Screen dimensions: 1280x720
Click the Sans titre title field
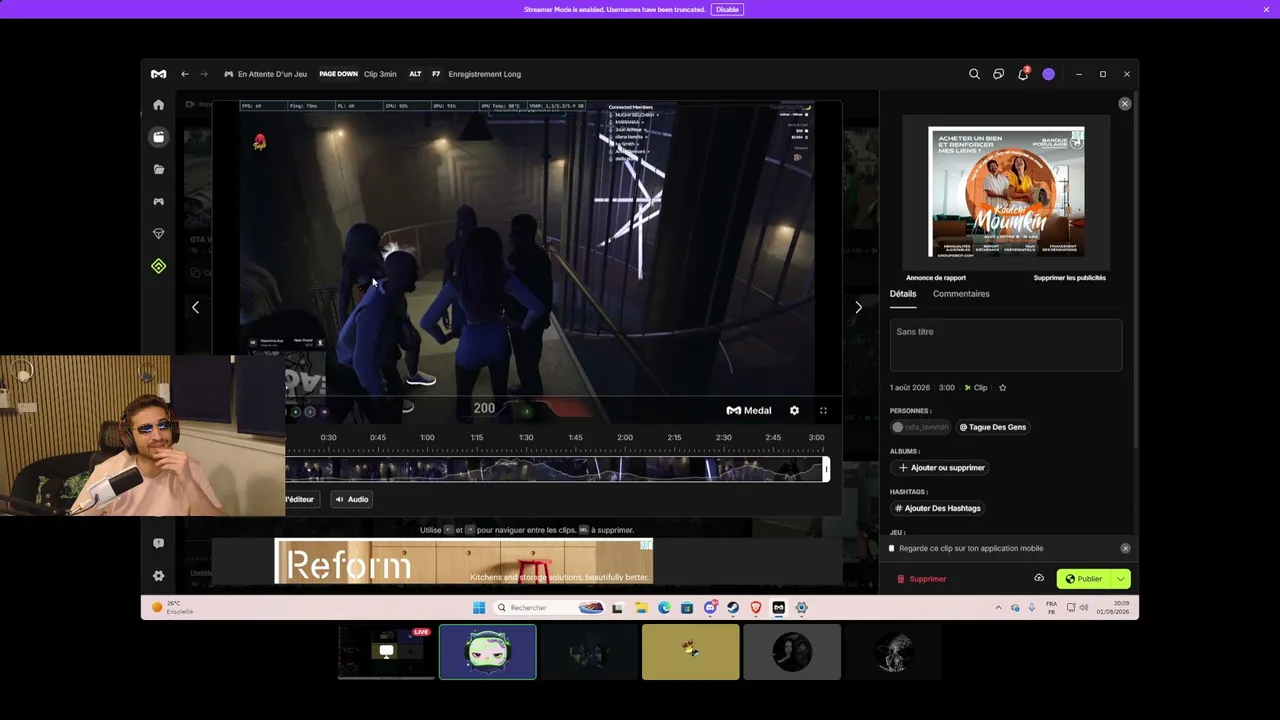point(1006,345)
